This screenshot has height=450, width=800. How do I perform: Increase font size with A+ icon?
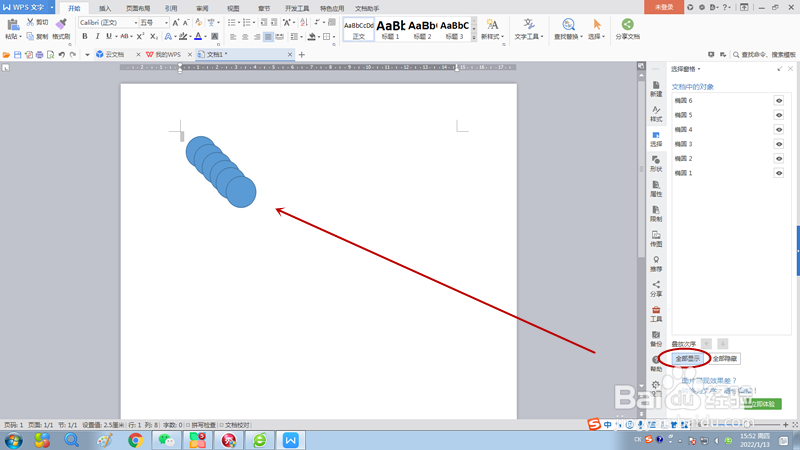176,22
